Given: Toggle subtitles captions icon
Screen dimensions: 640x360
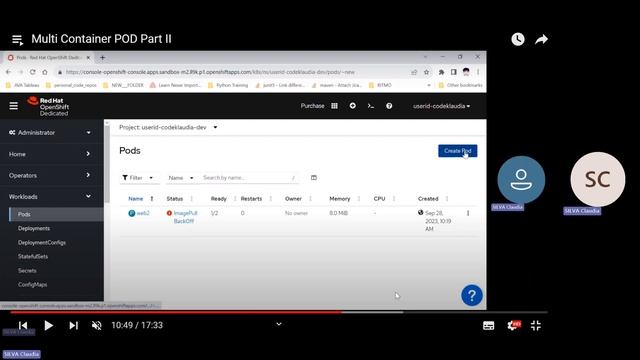Looking at the screenshot, I should (x=489, y=325).
